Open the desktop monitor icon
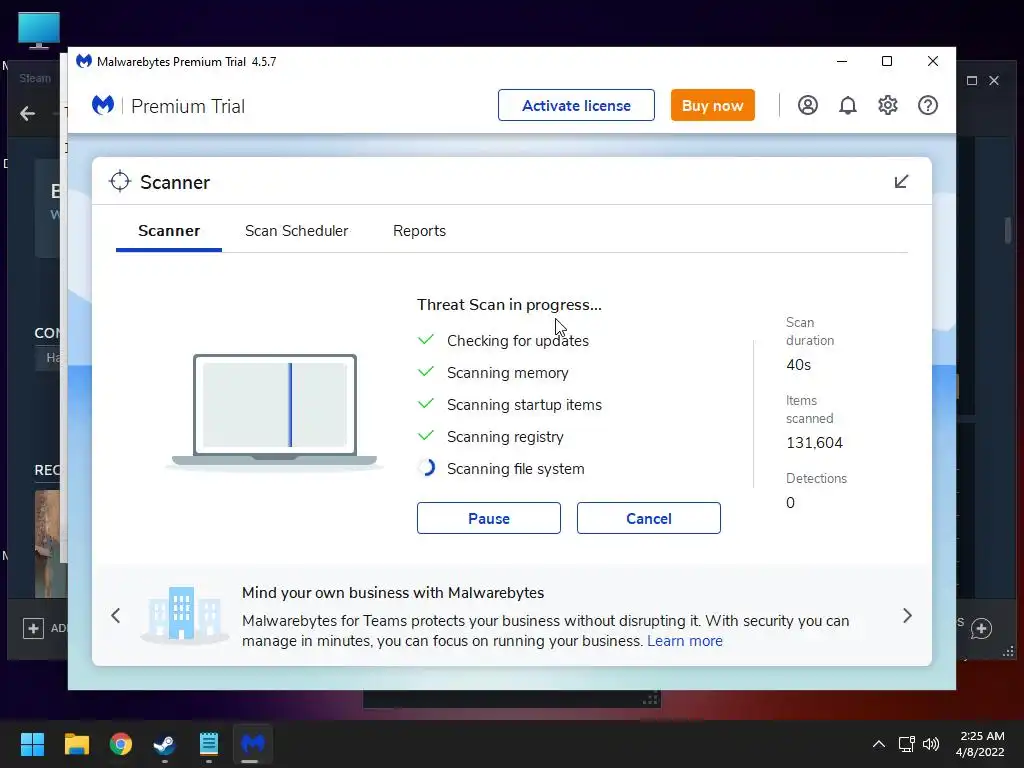The width and height of the screenshot is (1024, 768). tap(39, 30)
